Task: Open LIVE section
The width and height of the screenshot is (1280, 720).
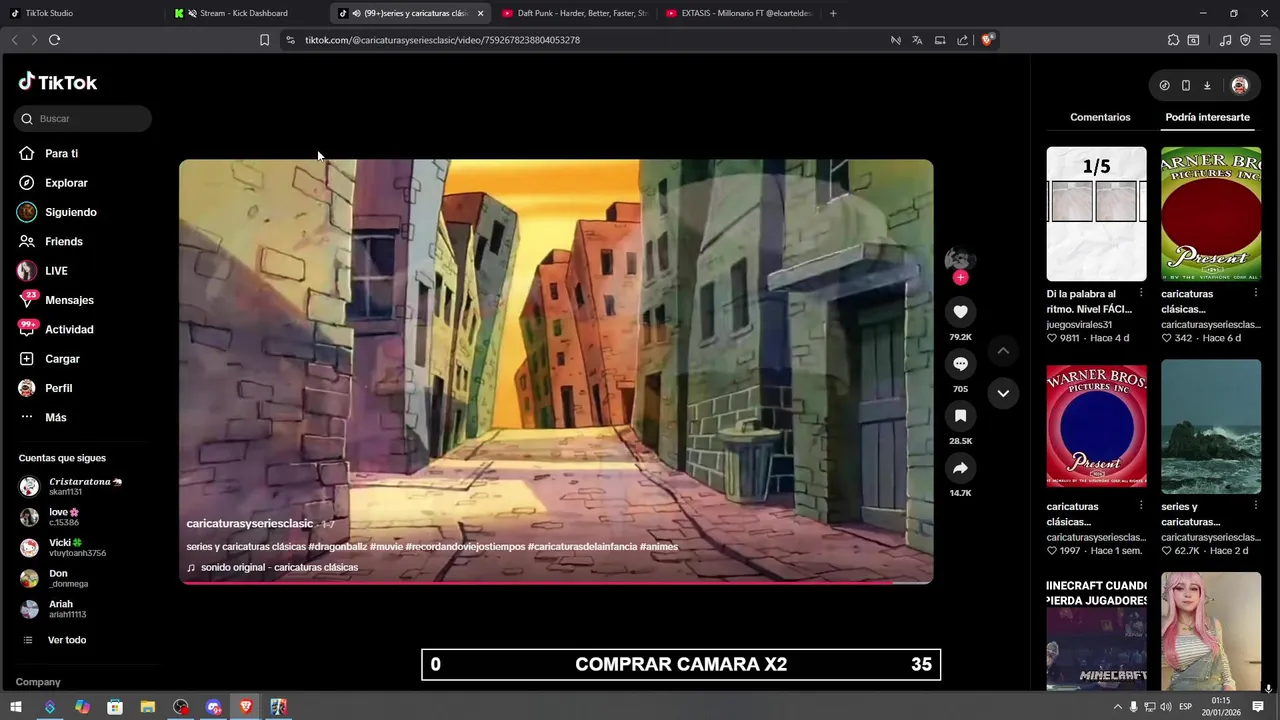Action: (56, 271)
